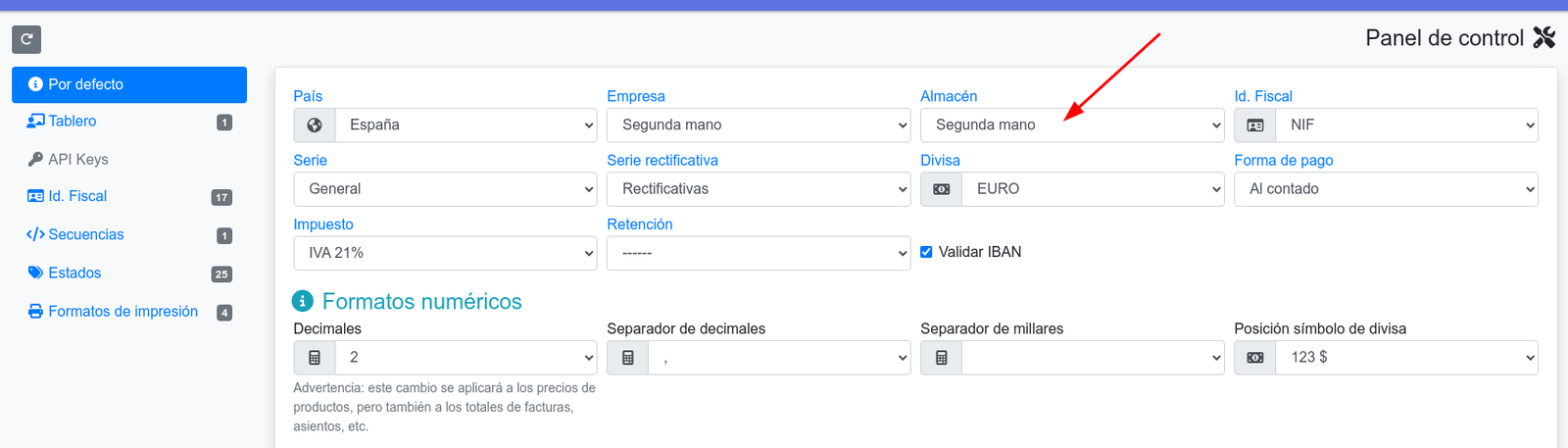This screenshot has height=448, width=1568.
Task: Switch to the Estados tab
Action: 129,273
